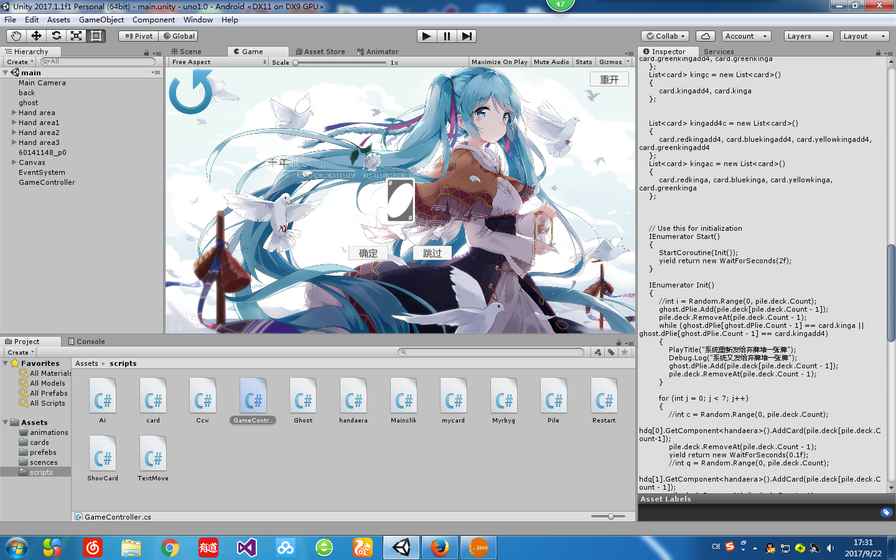This screenshot has height=560, width=896.
Task: Click the Step frame button
Action: tap(467, 35)
